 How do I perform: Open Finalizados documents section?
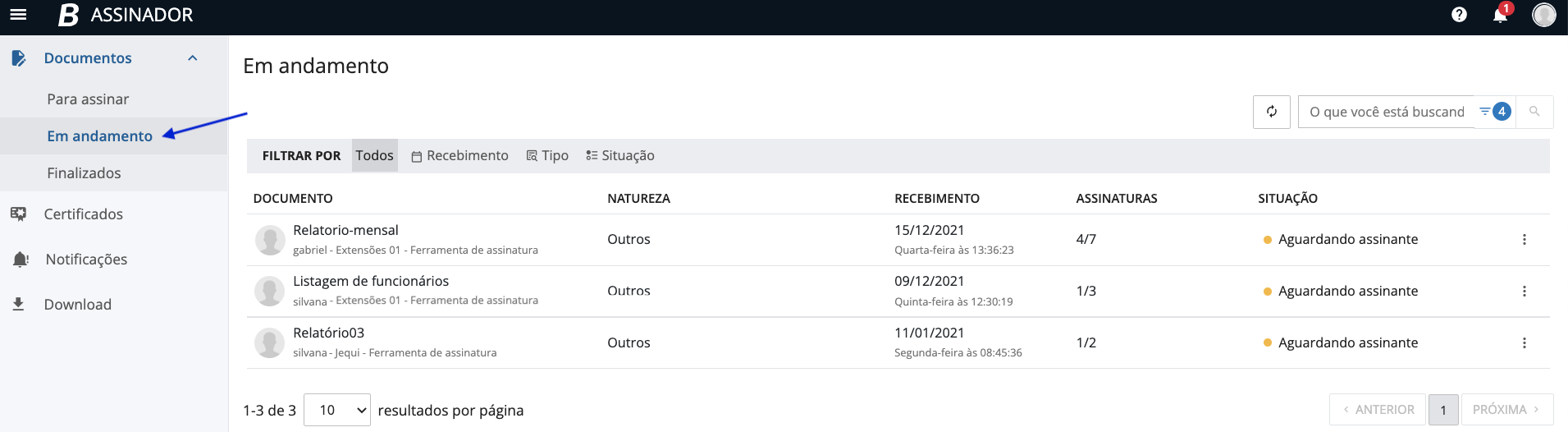click(84, 173)
